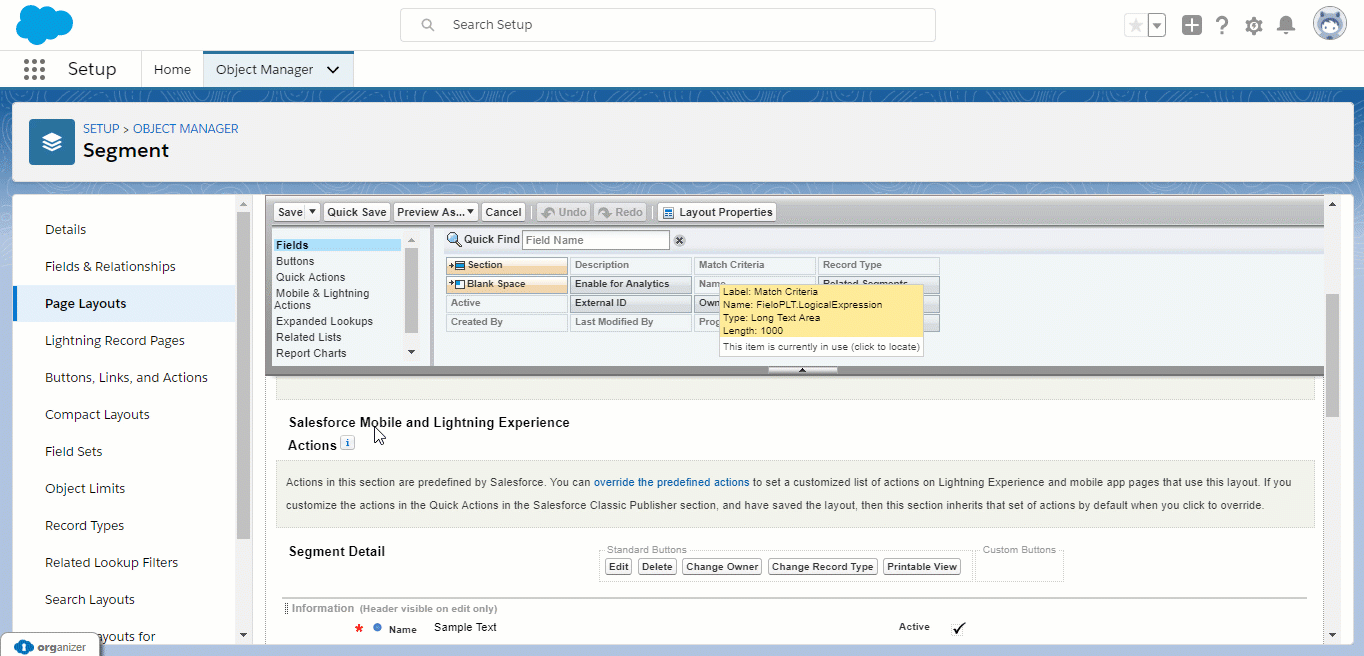Open the Notifications bell icon
Viewport: 1364px width, 656px height.
[1287, 25]
